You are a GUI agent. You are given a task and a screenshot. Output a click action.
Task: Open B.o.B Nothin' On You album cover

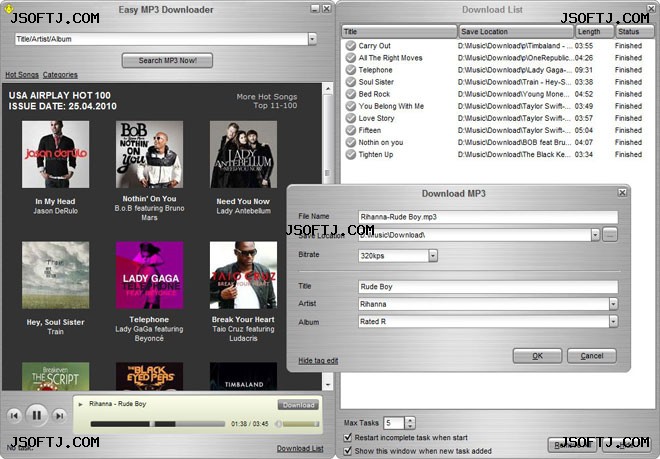[149, 155]
